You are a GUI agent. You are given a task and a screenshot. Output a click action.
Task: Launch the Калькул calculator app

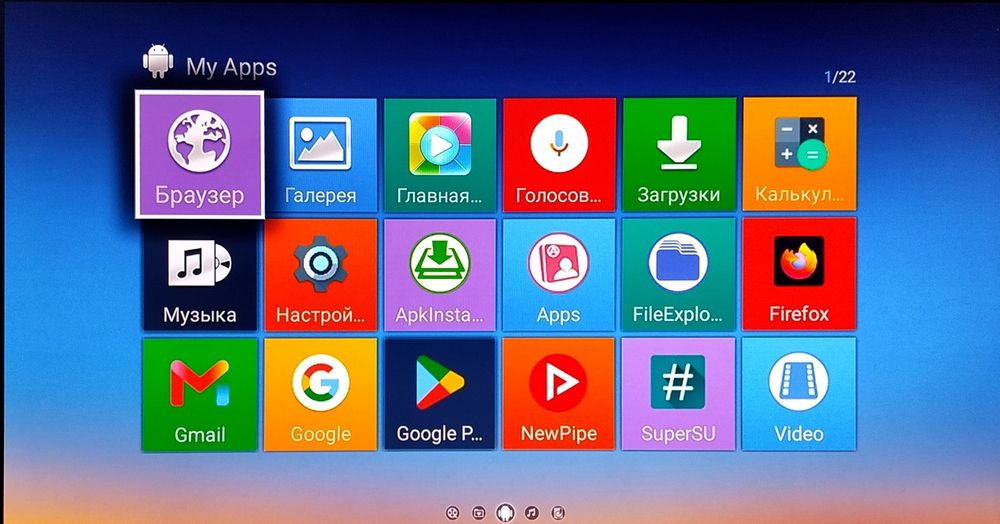tap(799, 154)
